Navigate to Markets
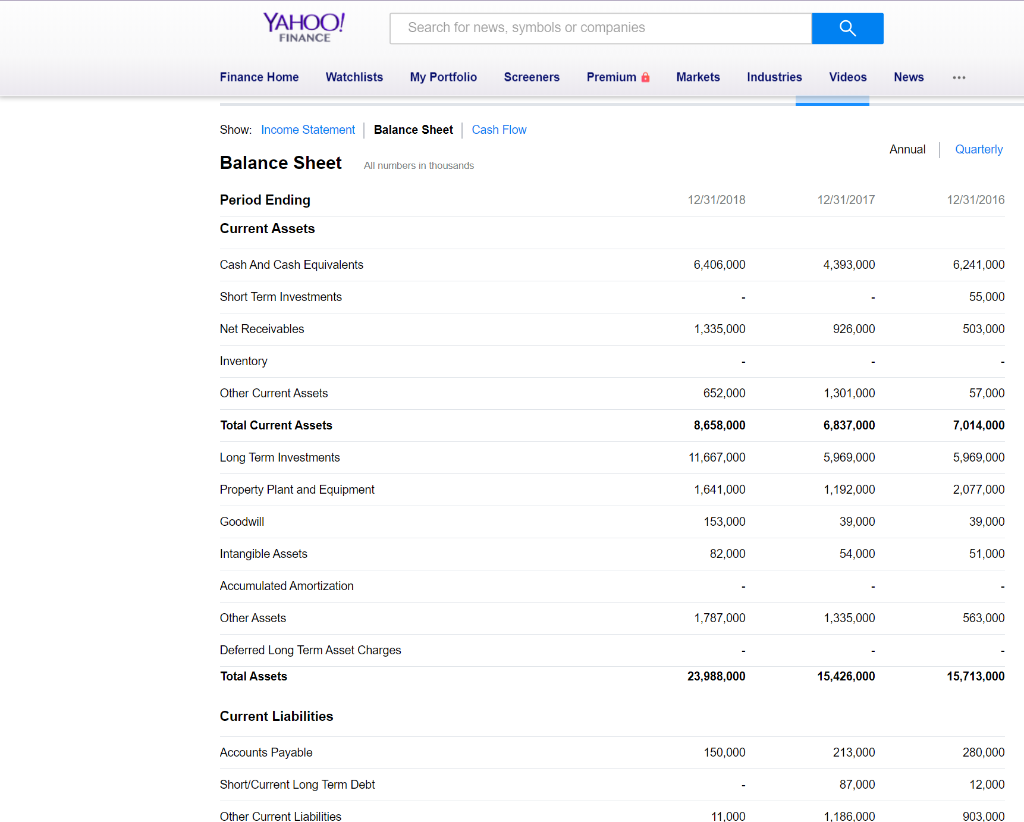 click(697, 77)
